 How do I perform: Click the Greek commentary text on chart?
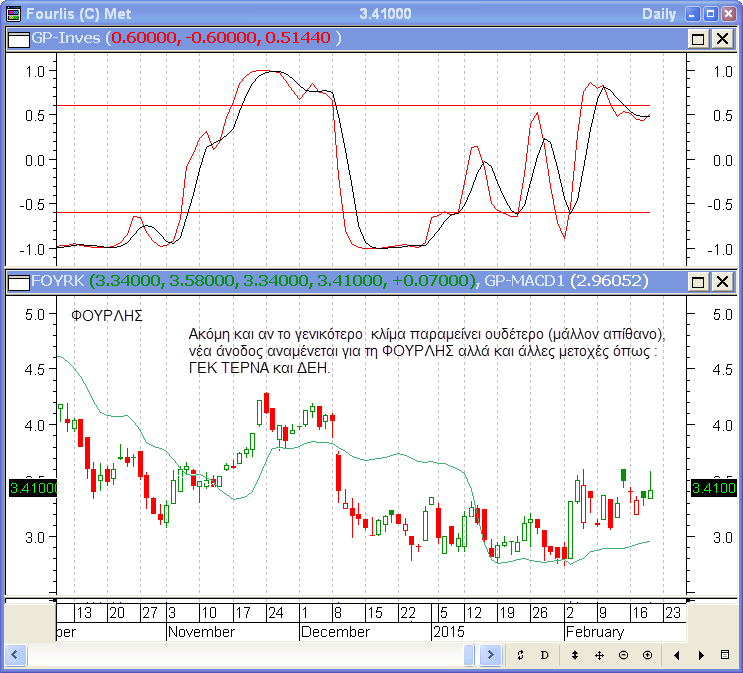pyautogui.click(x=426, y=351)
